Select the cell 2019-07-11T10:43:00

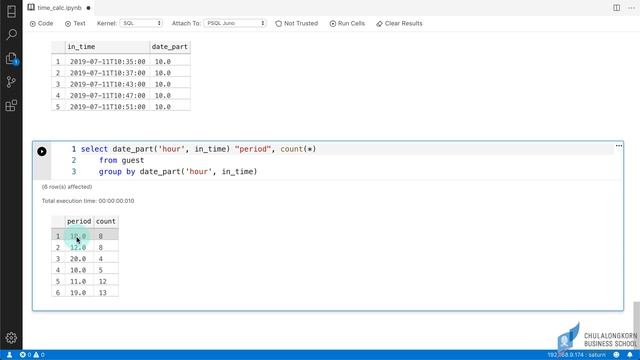tap(107, 84)
